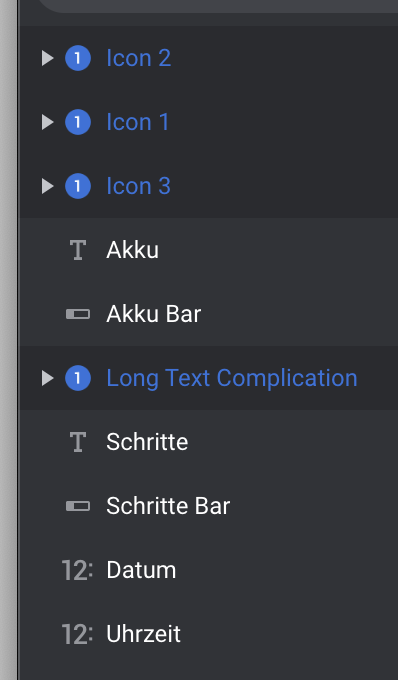This screenshot has height=680, width=398.
Task: Click the blue complication badge beside Icon 3
Action: coord(78,186)
